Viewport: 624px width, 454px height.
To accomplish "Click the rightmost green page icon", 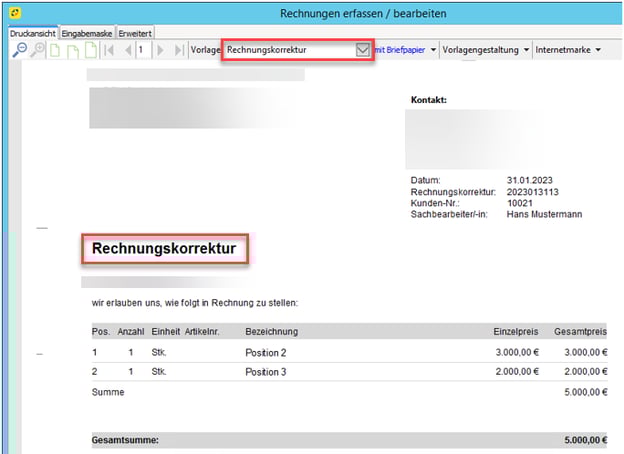I will click(90, 50).
